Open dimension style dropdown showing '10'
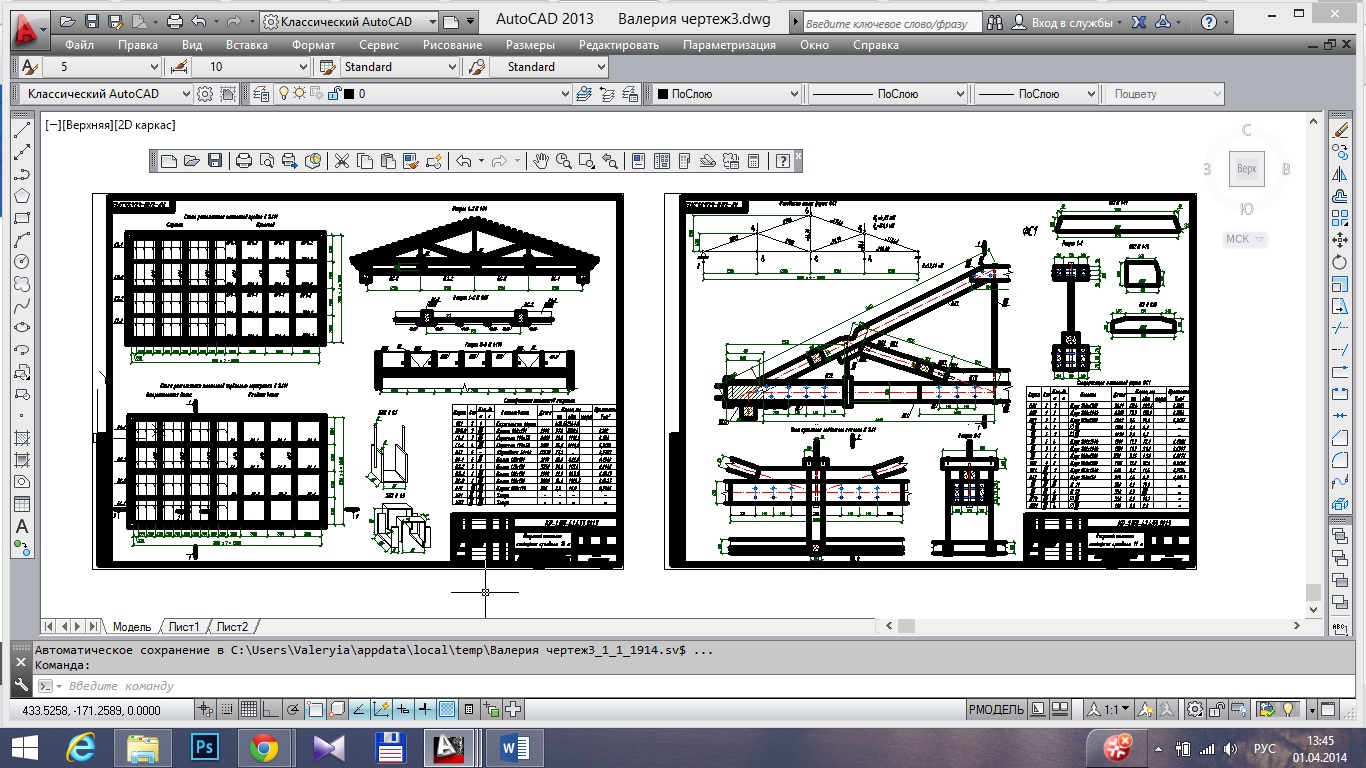Viewport: 1366px width, 768px height. click(x=253, y=67)
